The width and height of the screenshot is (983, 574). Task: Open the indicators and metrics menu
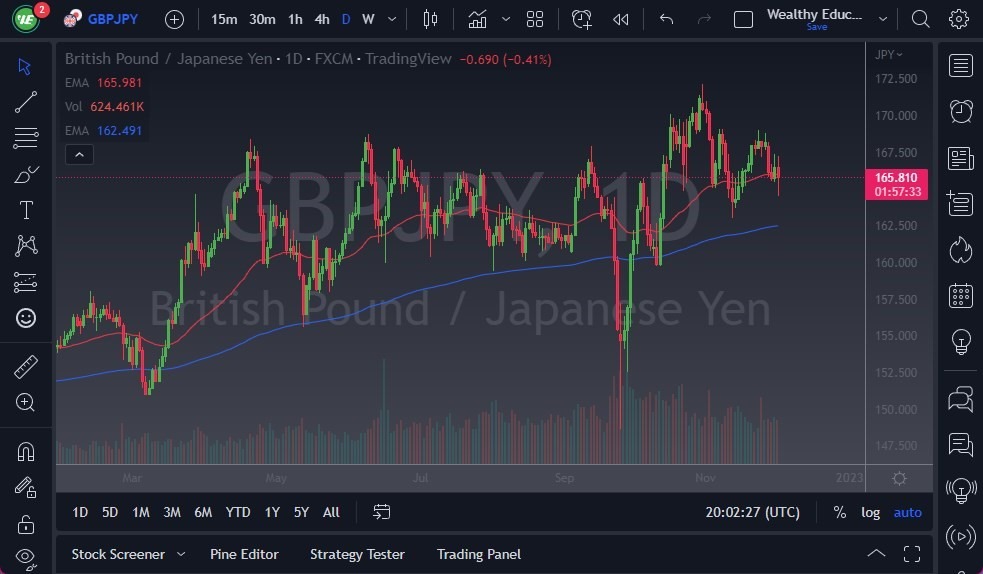coord(478,19)
